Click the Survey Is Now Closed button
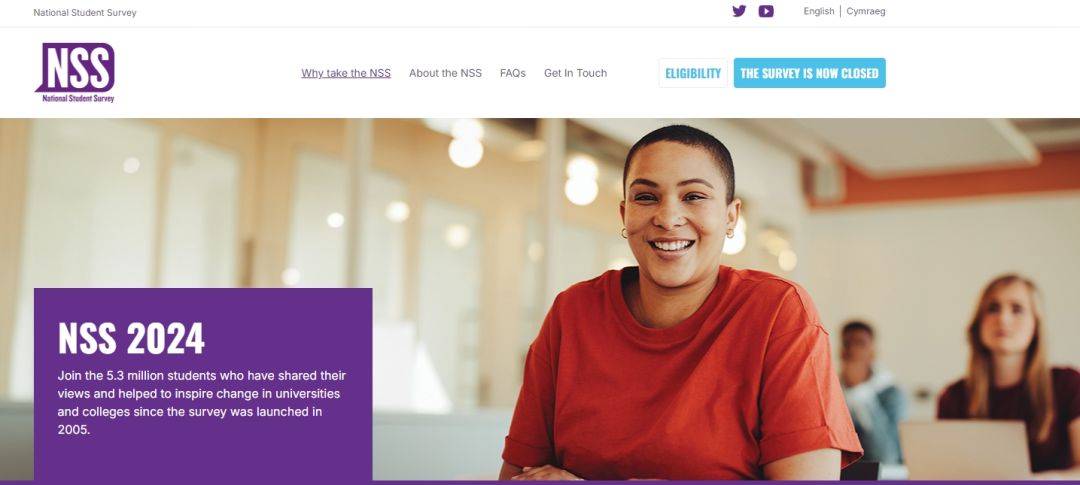The width and height of the screenshot is (1080, 485). pyautogui.click(x=809, y=73)
